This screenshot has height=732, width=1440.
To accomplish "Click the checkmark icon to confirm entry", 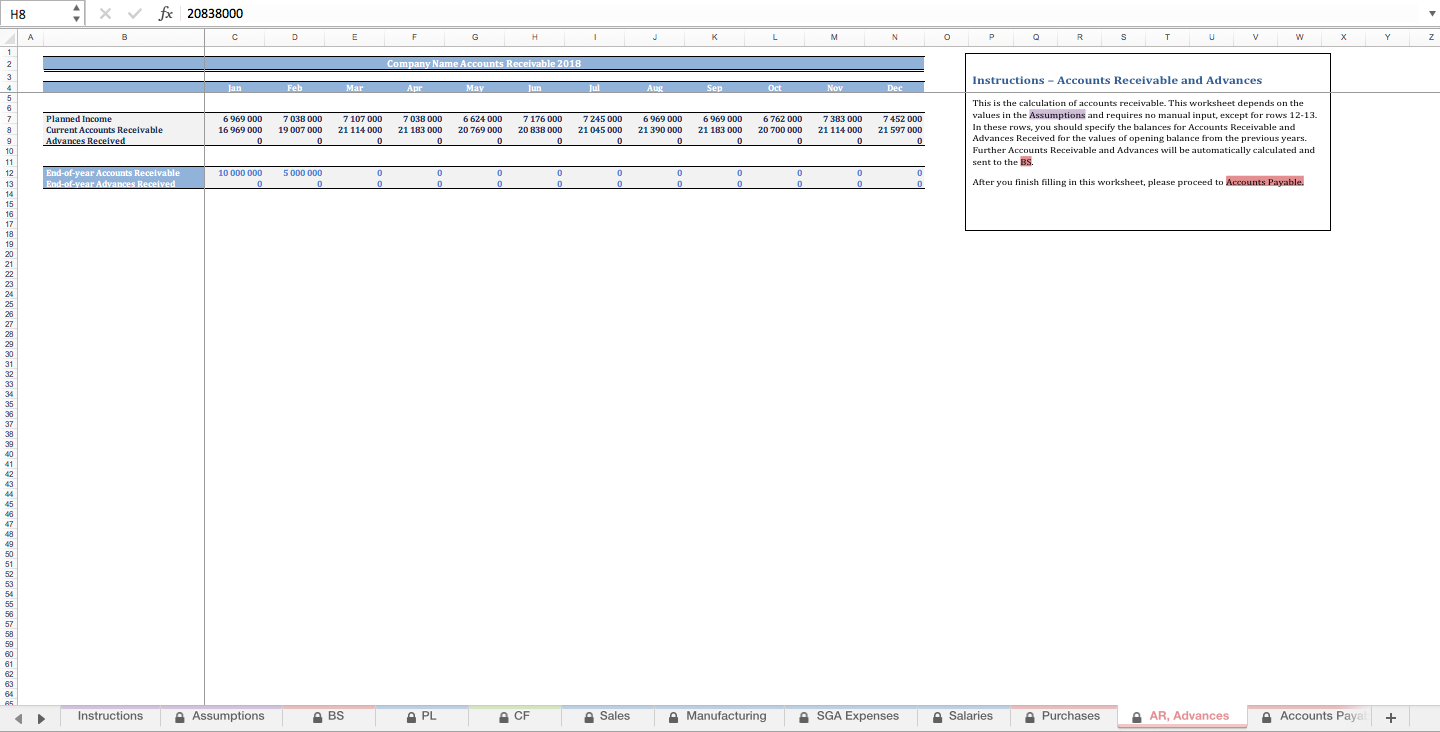I will [134, 13].
